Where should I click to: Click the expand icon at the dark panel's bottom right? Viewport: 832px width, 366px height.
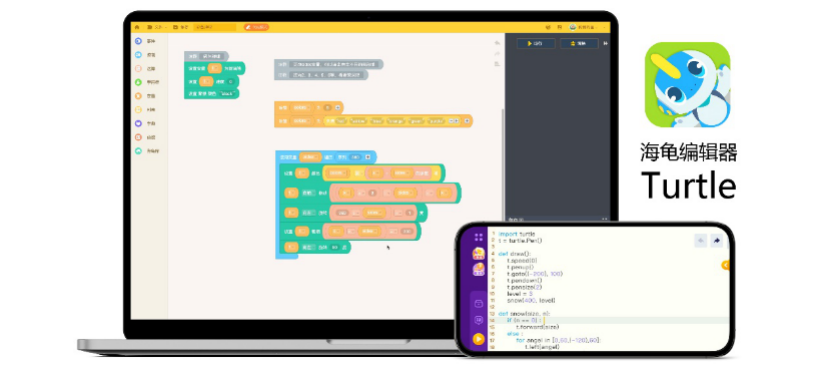604,219
